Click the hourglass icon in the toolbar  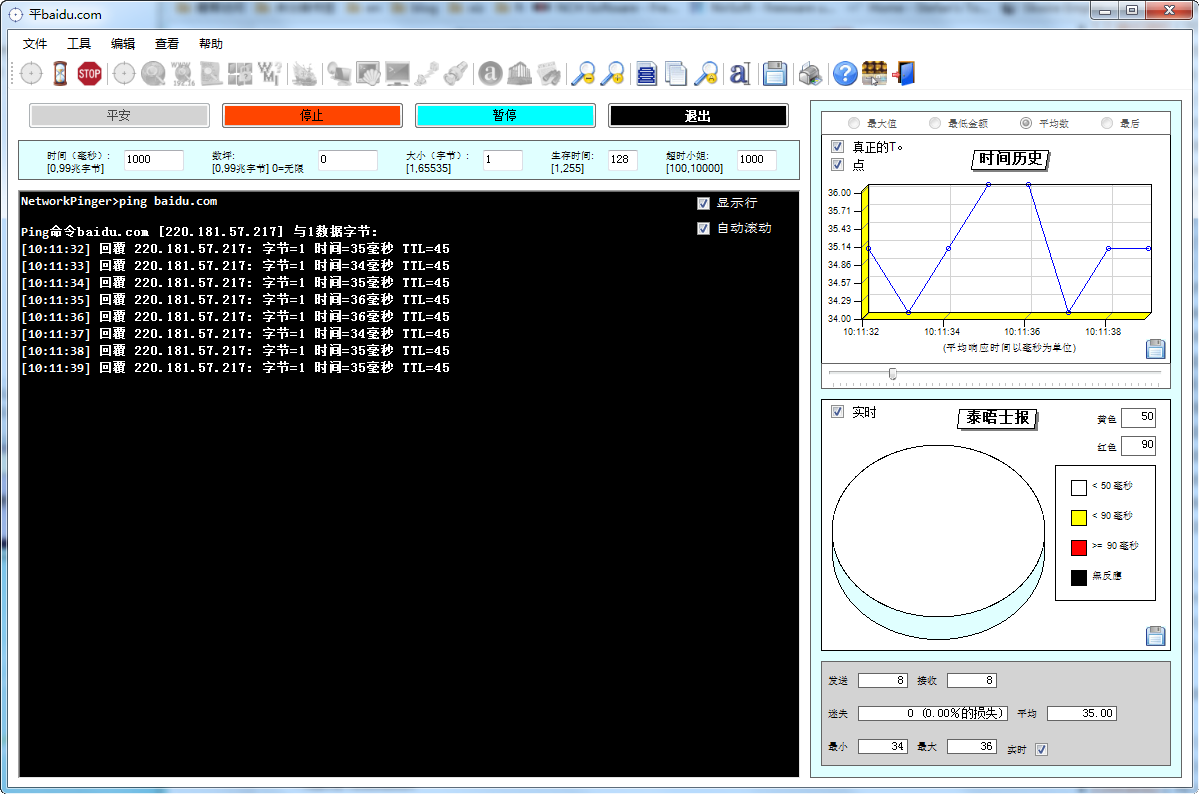(61, 73)
